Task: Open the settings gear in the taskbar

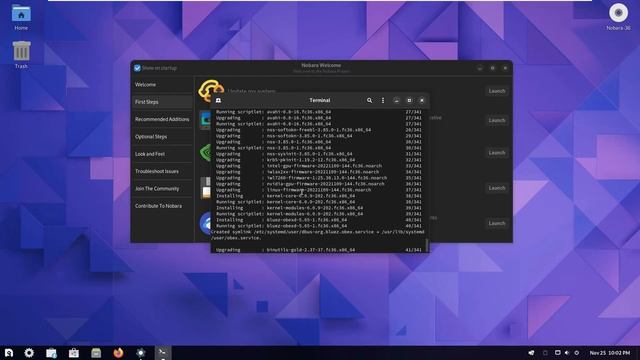Action: coord(29,353)
